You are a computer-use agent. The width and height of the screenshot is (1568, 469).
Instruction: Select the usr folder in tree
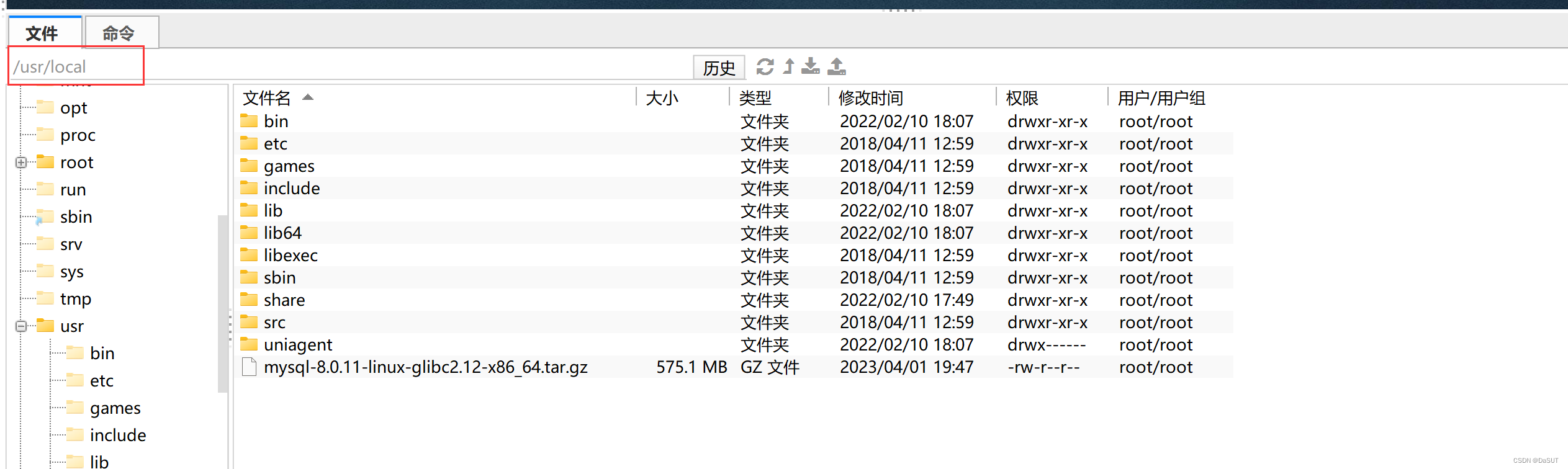point(71,326)
